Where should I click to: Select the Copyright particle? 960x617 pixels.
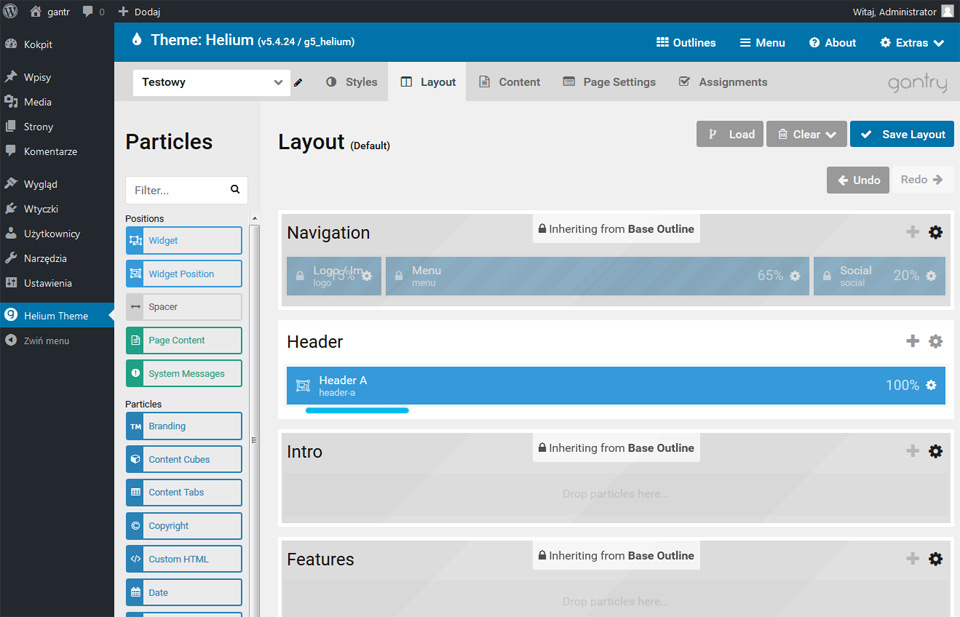[184, 526]
